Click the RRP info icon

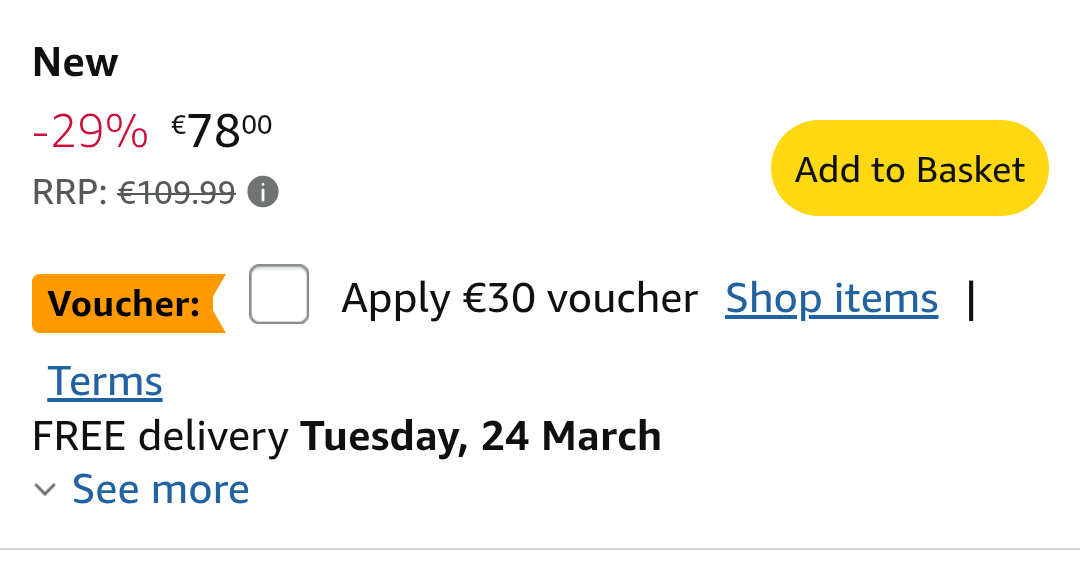click(x=263, y=192)
